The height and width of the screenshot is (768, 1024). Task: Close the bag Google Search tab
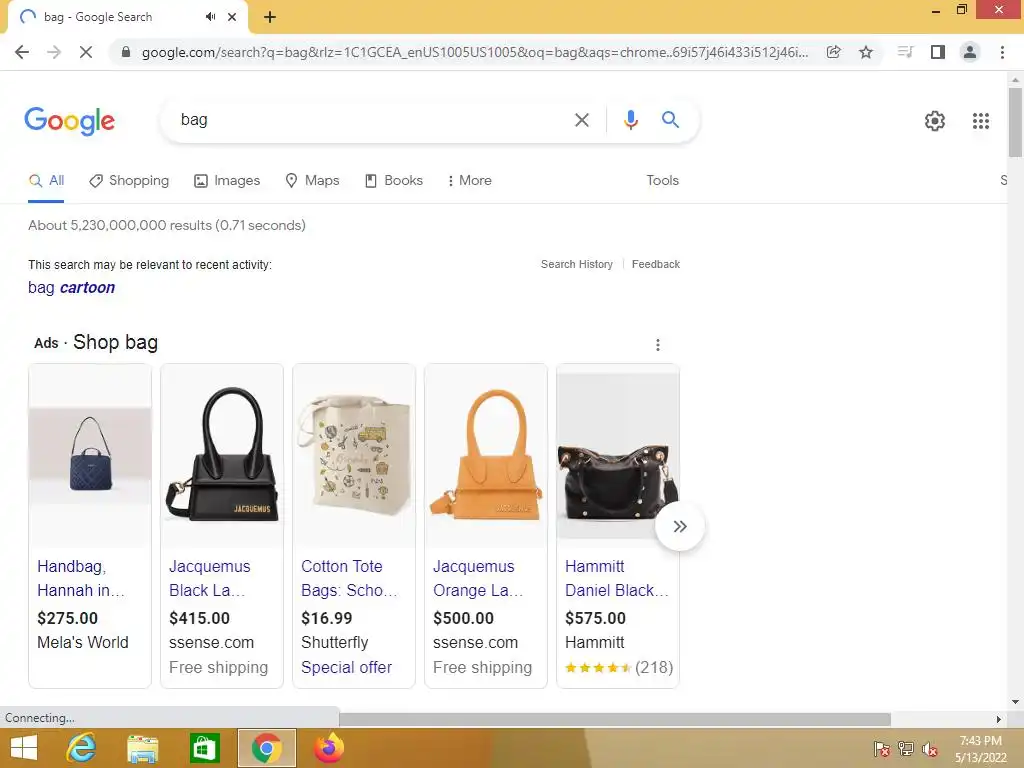click(x=232, y=17)
